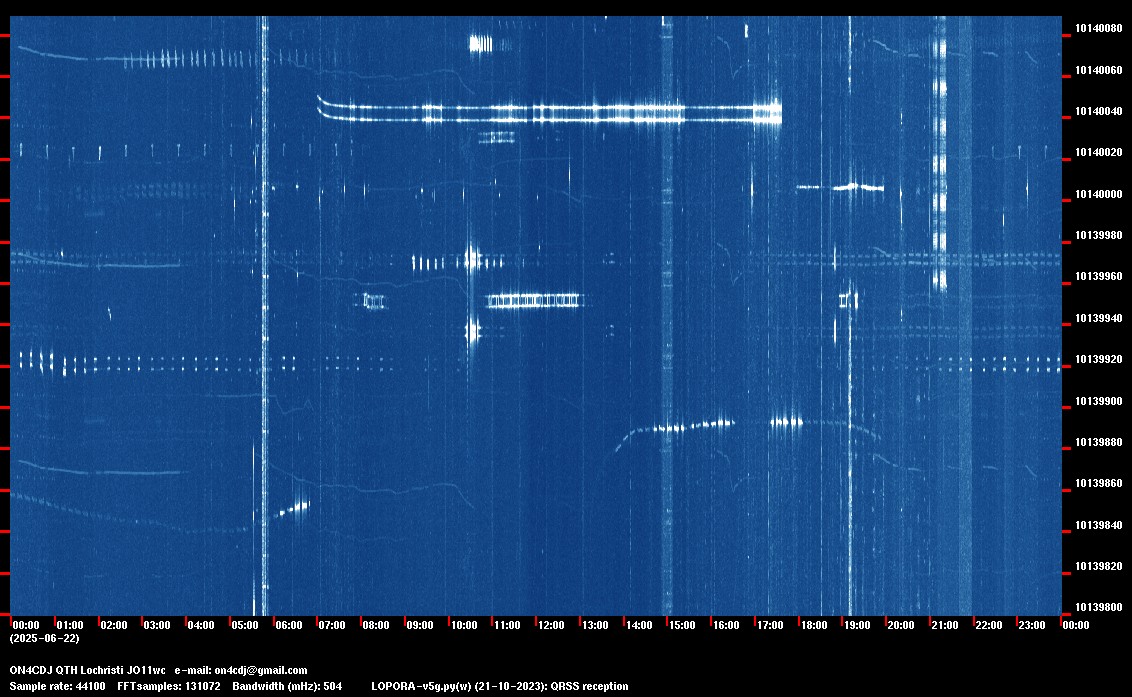Click the 10140040 frequency label

click(x=1099, y=111)
